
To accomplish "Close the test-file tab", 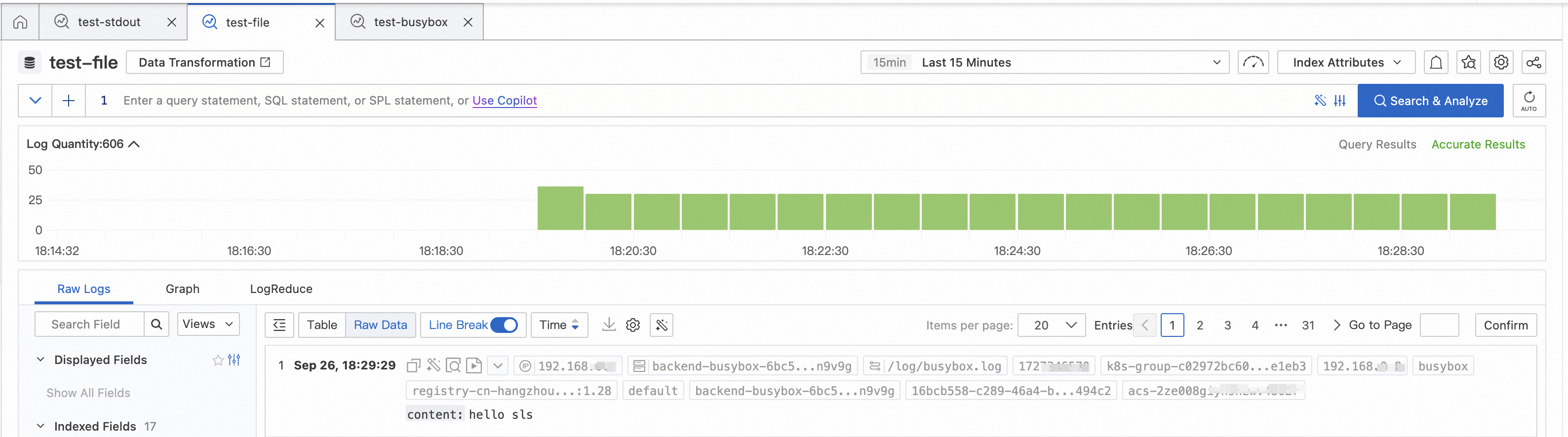I will (319, 23).
